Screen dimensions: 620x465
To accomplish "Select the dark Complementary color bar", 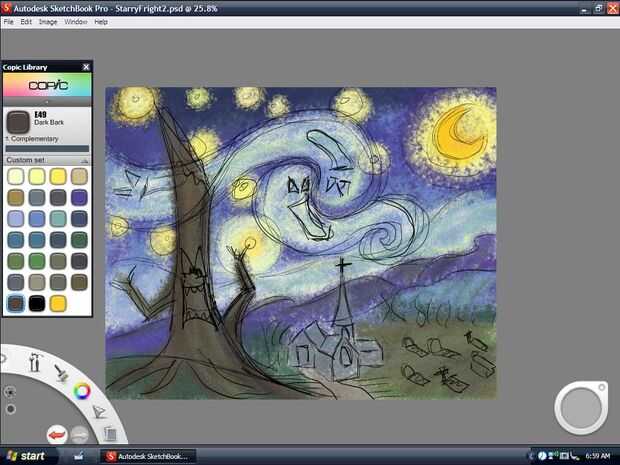I will (x=47, y=149).
